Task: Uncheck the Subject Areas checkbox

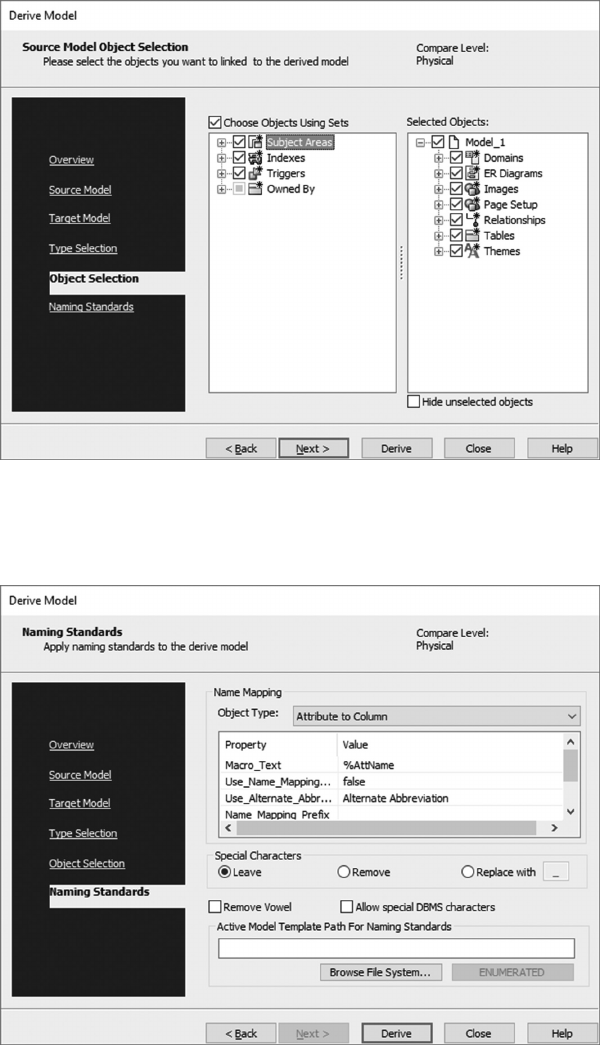Action: click(x=239, y=142)
